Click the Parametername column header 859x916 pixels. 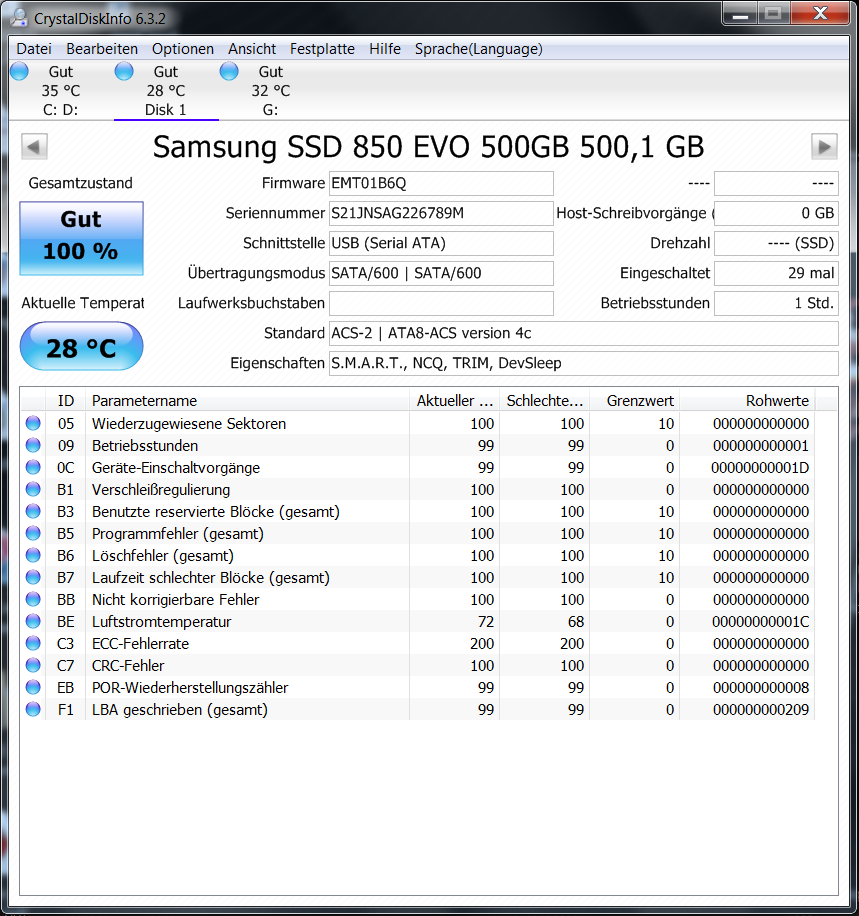[247, 401]
